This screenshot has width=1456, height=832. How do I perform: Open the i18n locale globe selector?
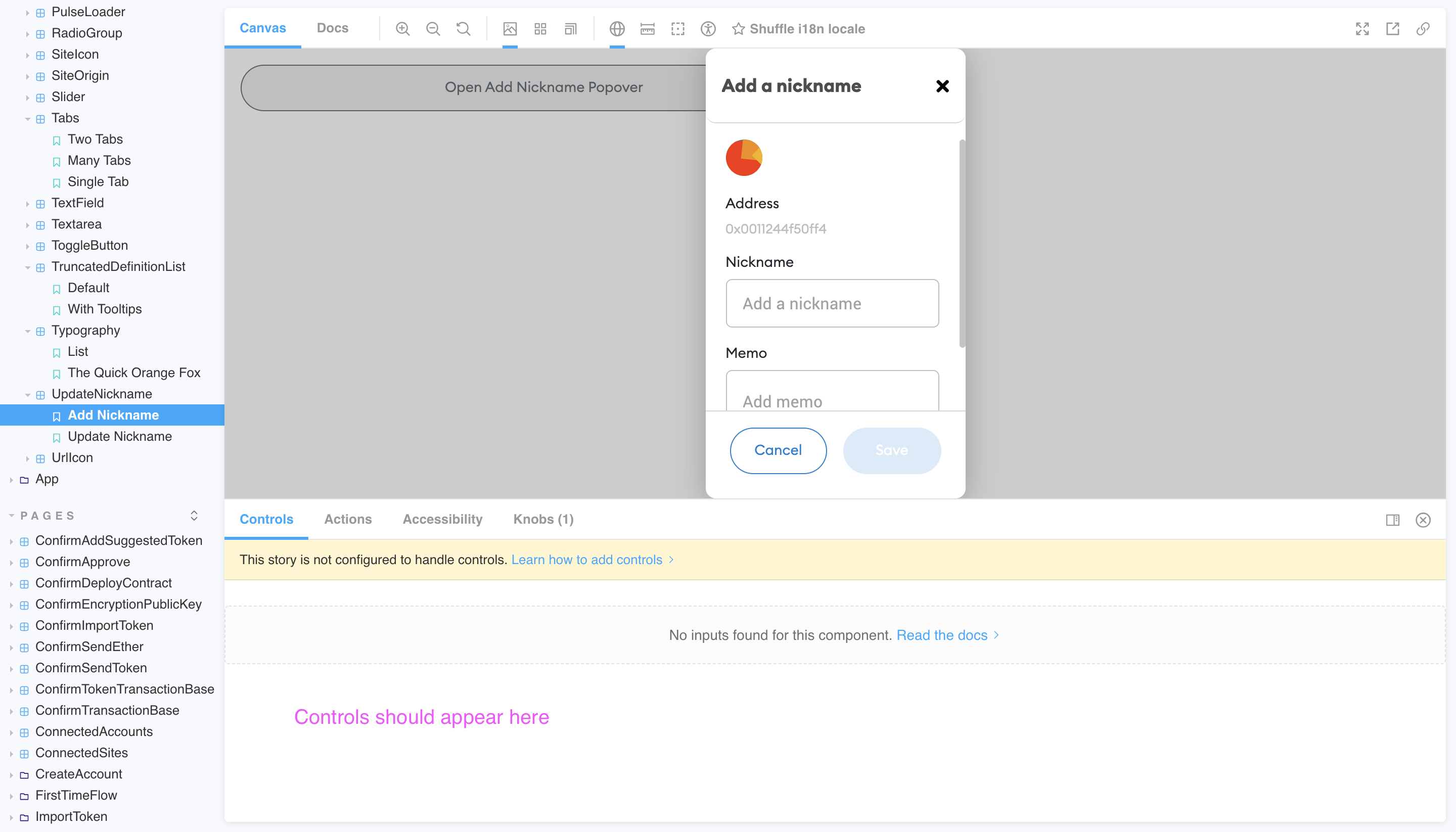(617, 29)
